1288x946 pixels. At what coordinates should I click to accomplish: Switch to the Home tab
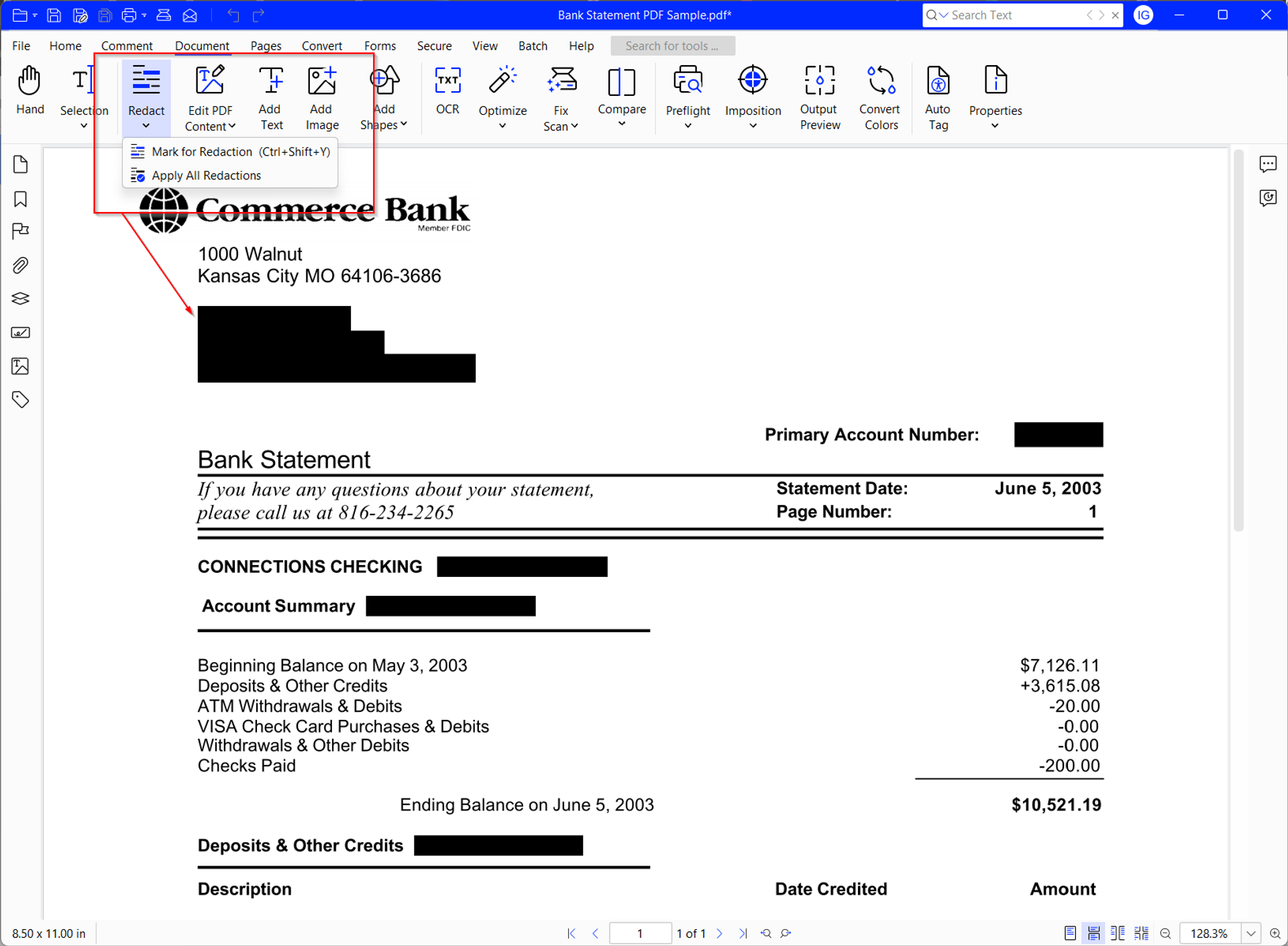[x=65, y=46]
